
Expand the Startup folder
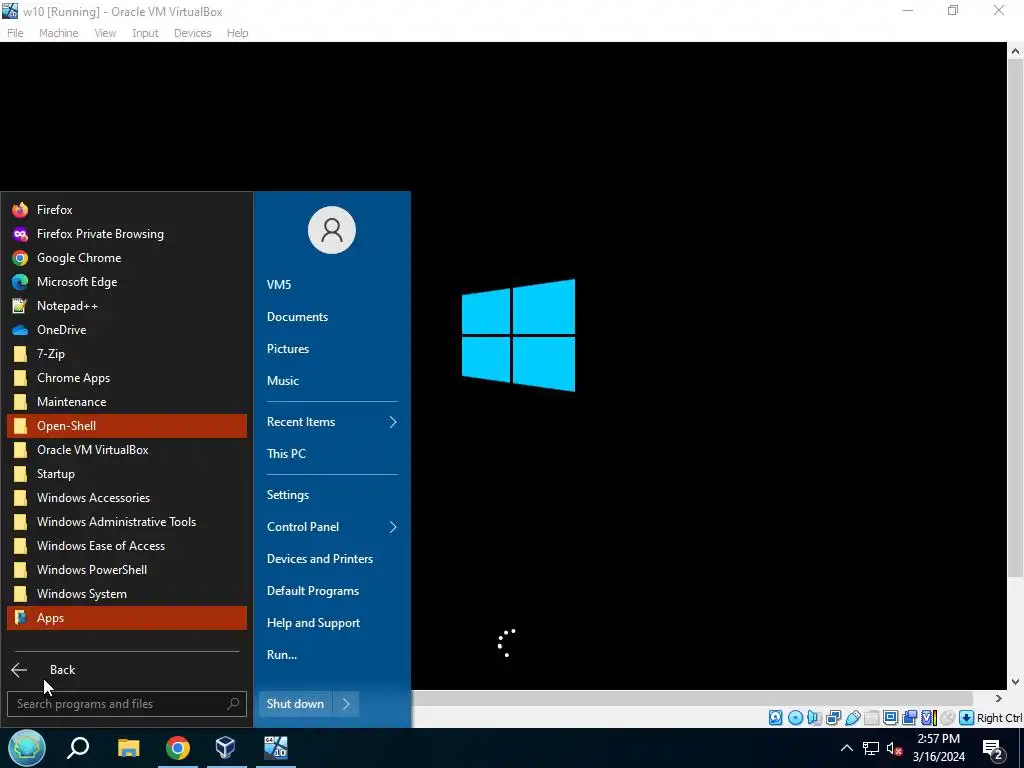coord(127,473)
